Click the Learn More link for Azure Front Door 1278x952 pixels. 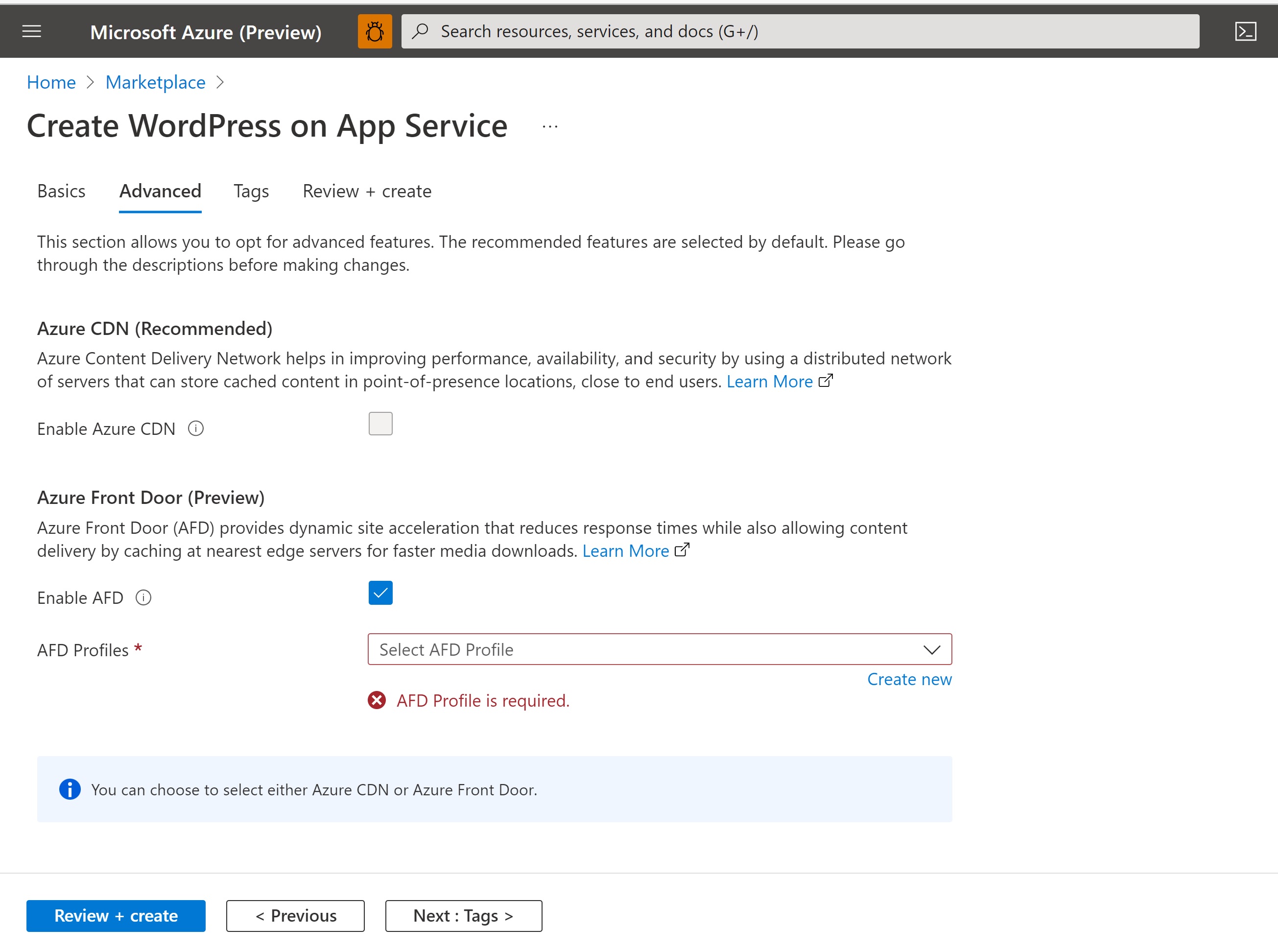pyautogui.click(x=625, y=550)
